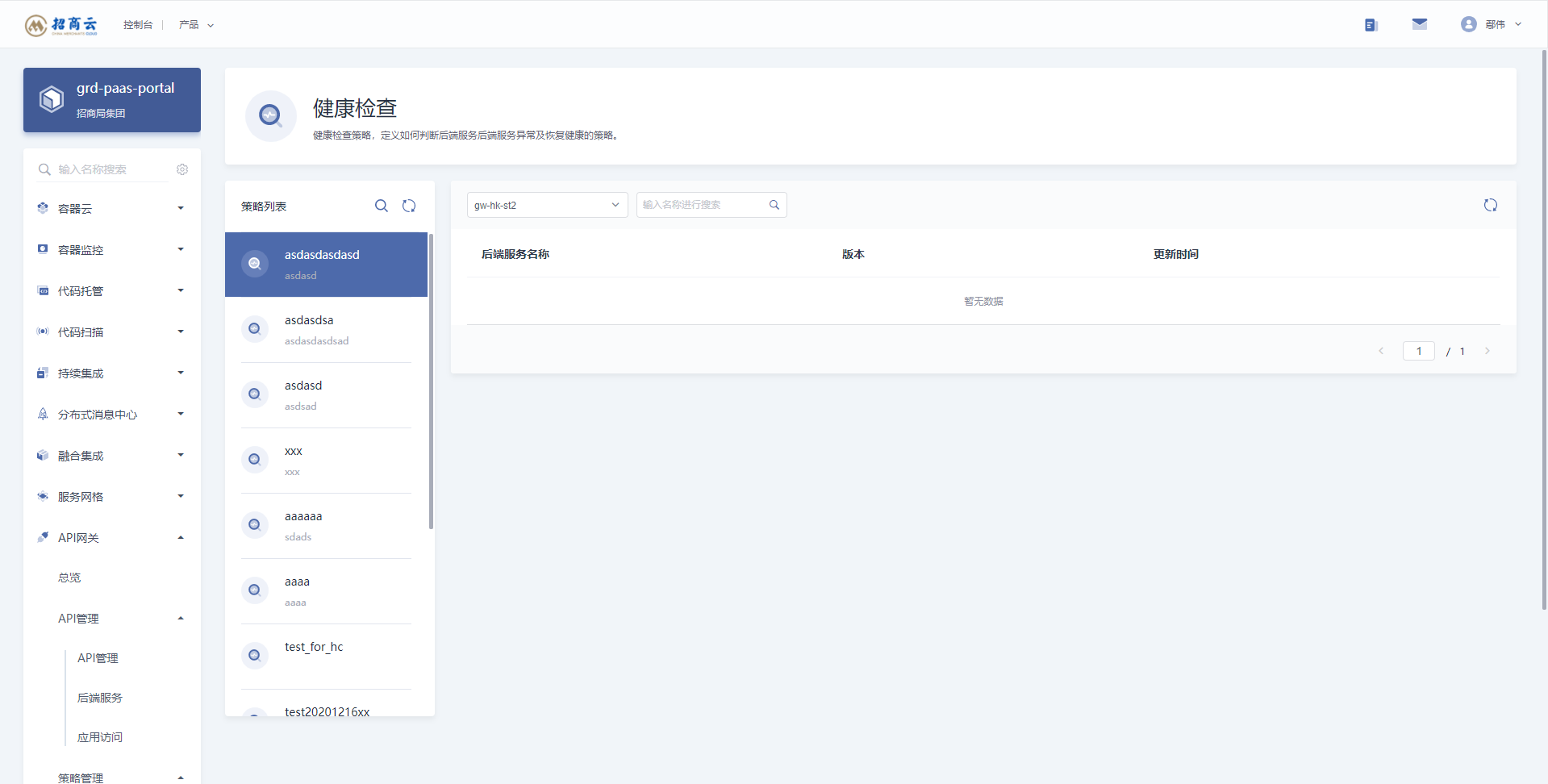Click the search icon in 策略列表 header

point(382,206)
